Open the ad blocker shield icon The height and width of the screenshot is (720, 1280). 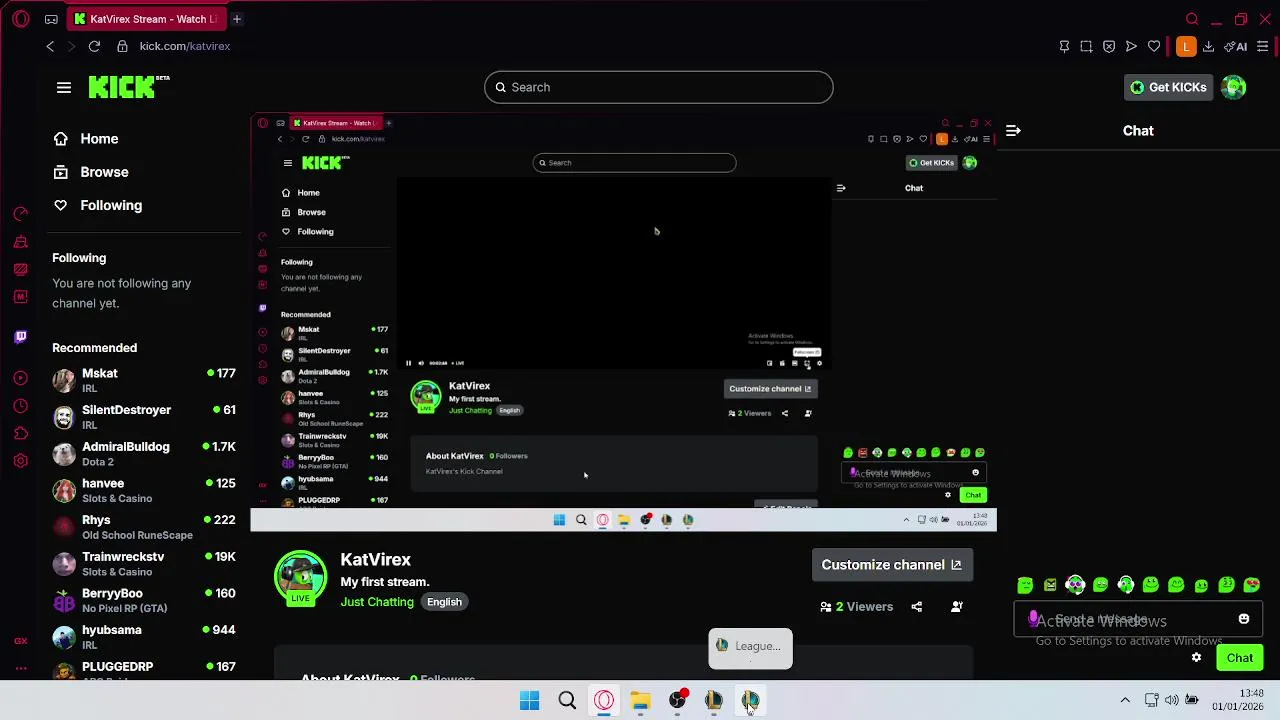[1109, 46]
